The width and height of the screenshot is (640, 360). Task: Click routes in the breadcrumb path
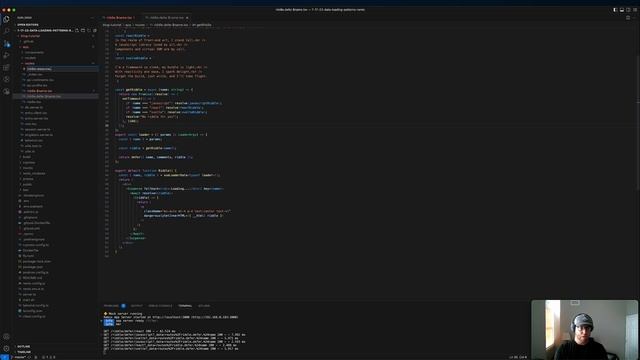[140, 25]
